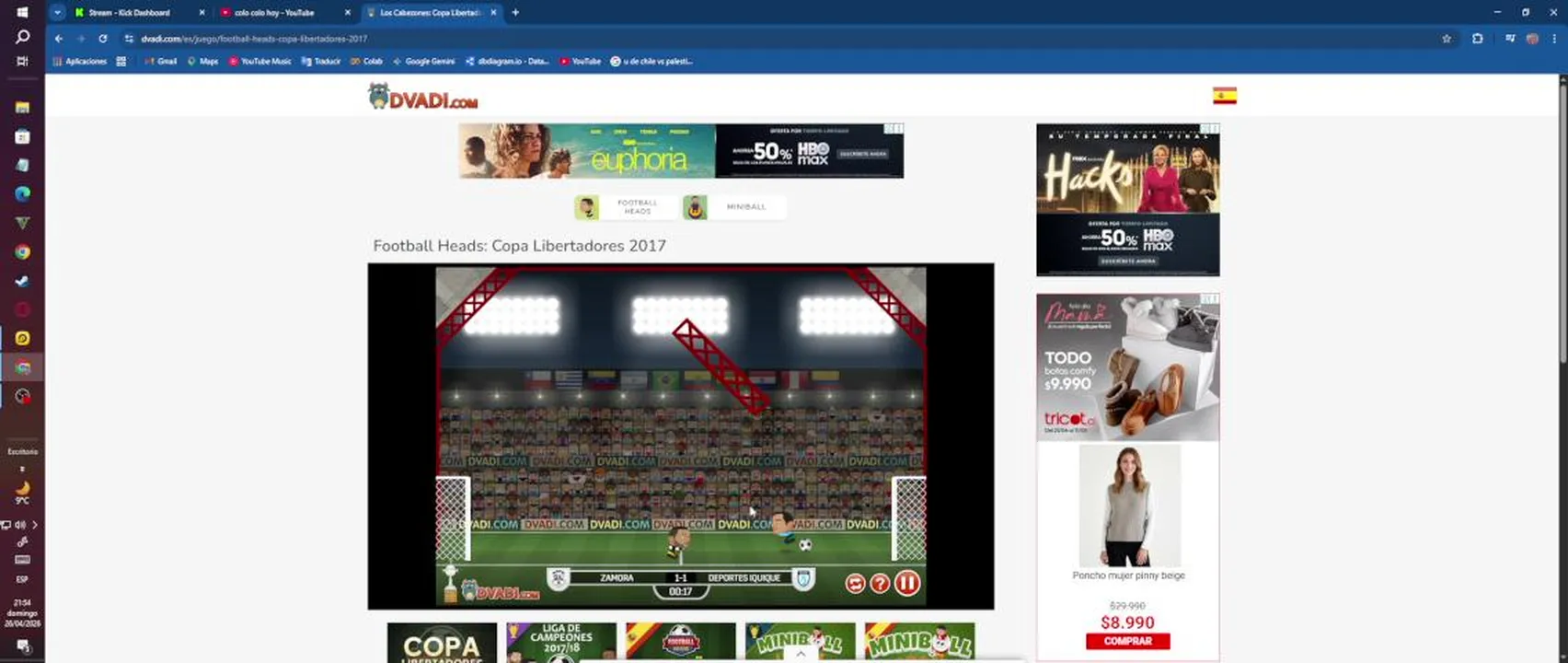Click the Poncho mujer pinny beige product text

[1128, 576]
